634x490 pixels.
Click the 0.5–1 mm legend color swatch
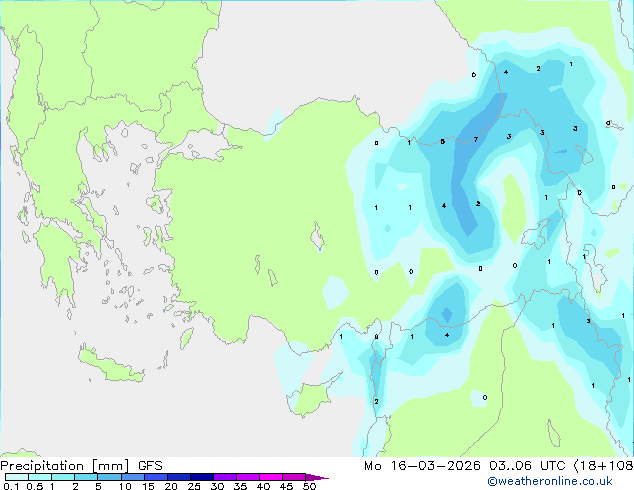[40, 477]
